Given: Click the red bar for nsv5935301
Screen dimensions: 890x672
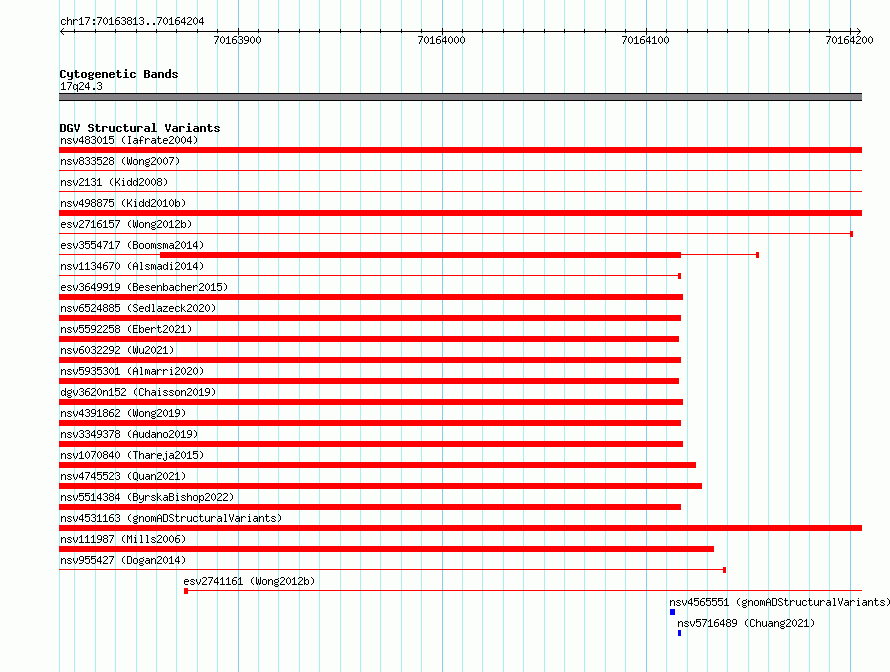Looking at the screenshot, I should coord(369,381).
